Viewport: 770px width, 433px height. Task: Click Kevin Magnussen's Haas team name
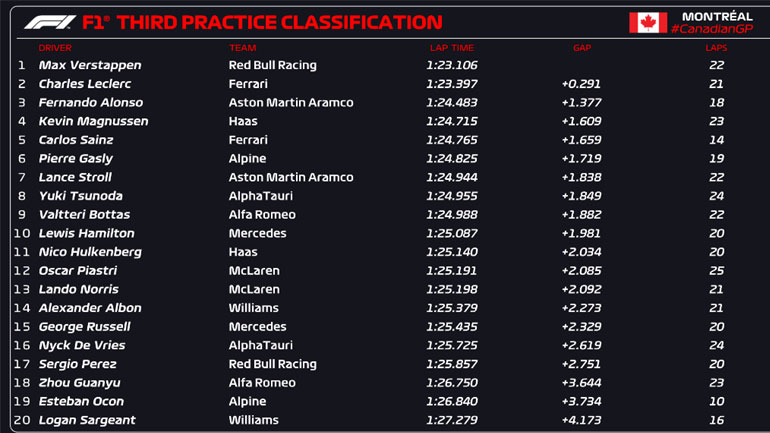coord(243,121)
